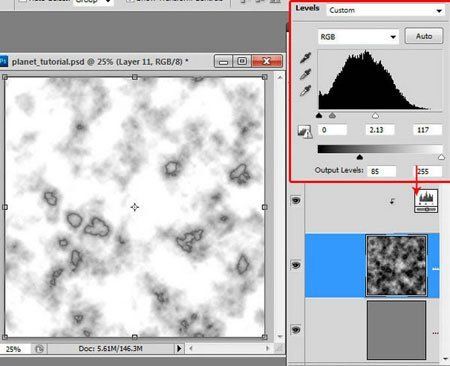Open the RGB channel dropdown
450x366 pixels.
pyautogui.click(x=358, y=37)
